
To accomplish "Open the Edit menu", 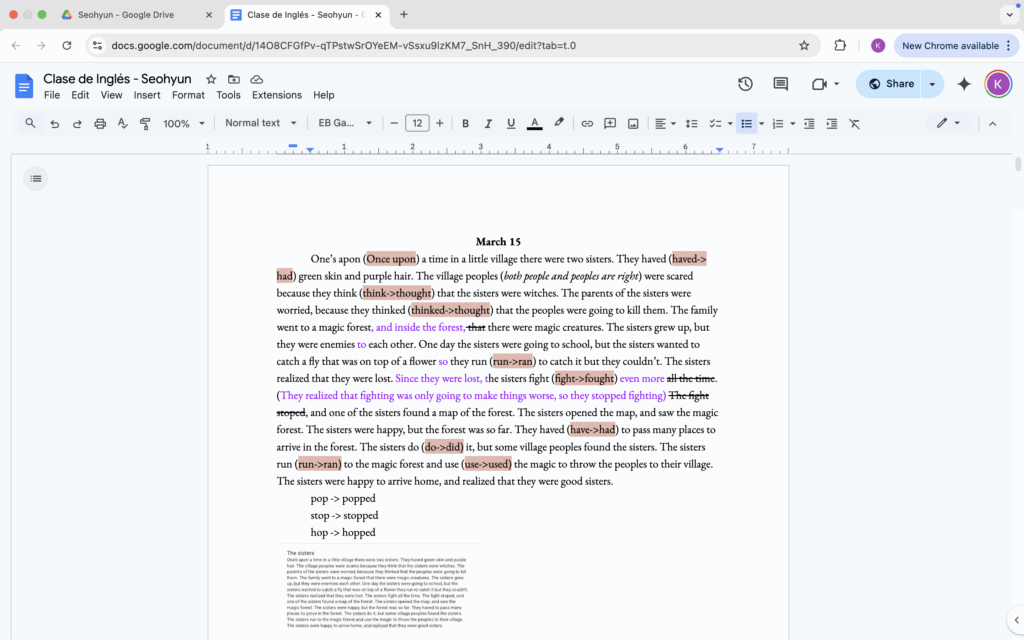I will pos(80,95).
